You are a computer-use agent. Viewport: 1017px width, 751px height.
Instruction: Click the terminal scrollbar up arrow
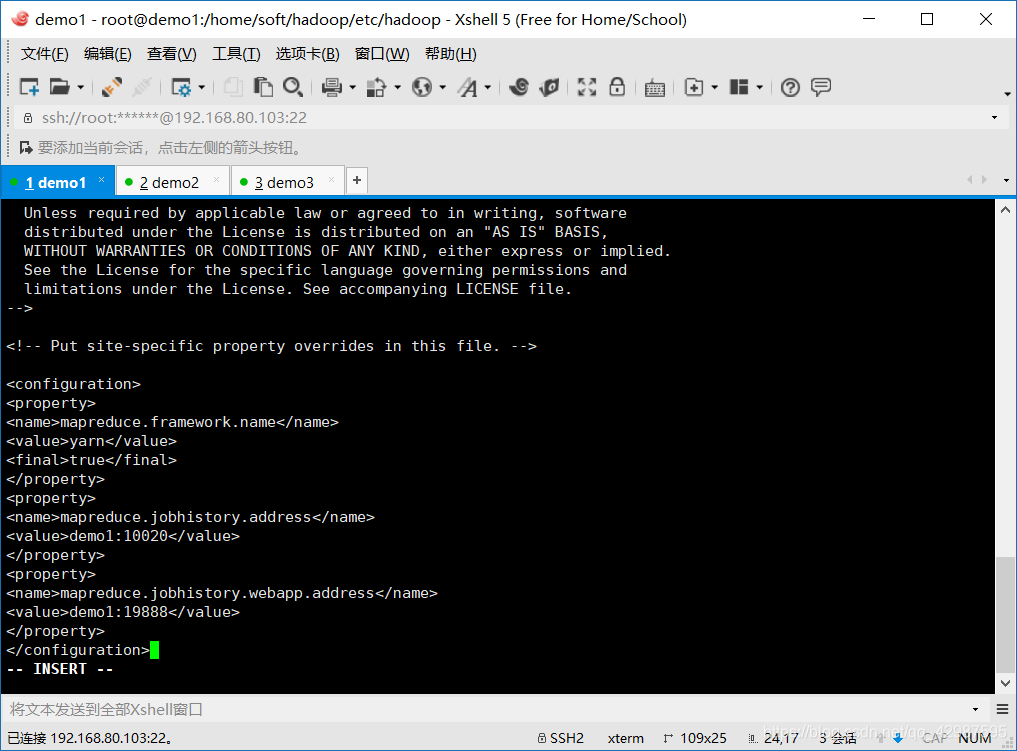point(1005,210)
